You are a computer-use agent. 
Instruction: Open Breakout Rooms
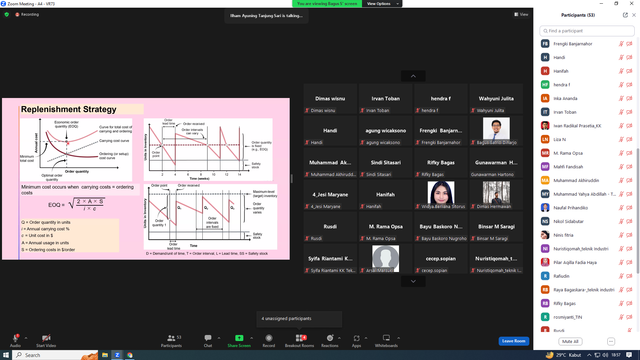[x=300, y=340]
